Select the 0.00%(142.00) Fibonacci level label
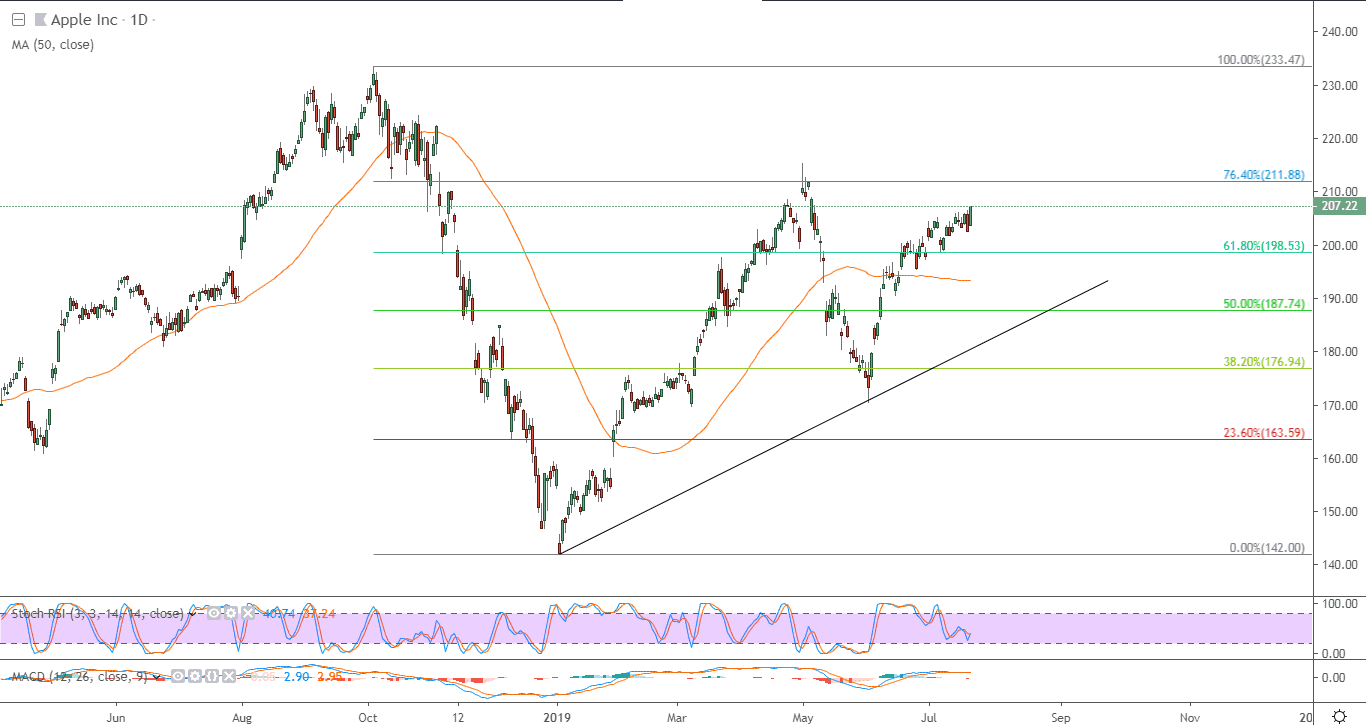The height and width of the screenshot is (725, 1366). pyautogui.click(x=1267, y=547)
